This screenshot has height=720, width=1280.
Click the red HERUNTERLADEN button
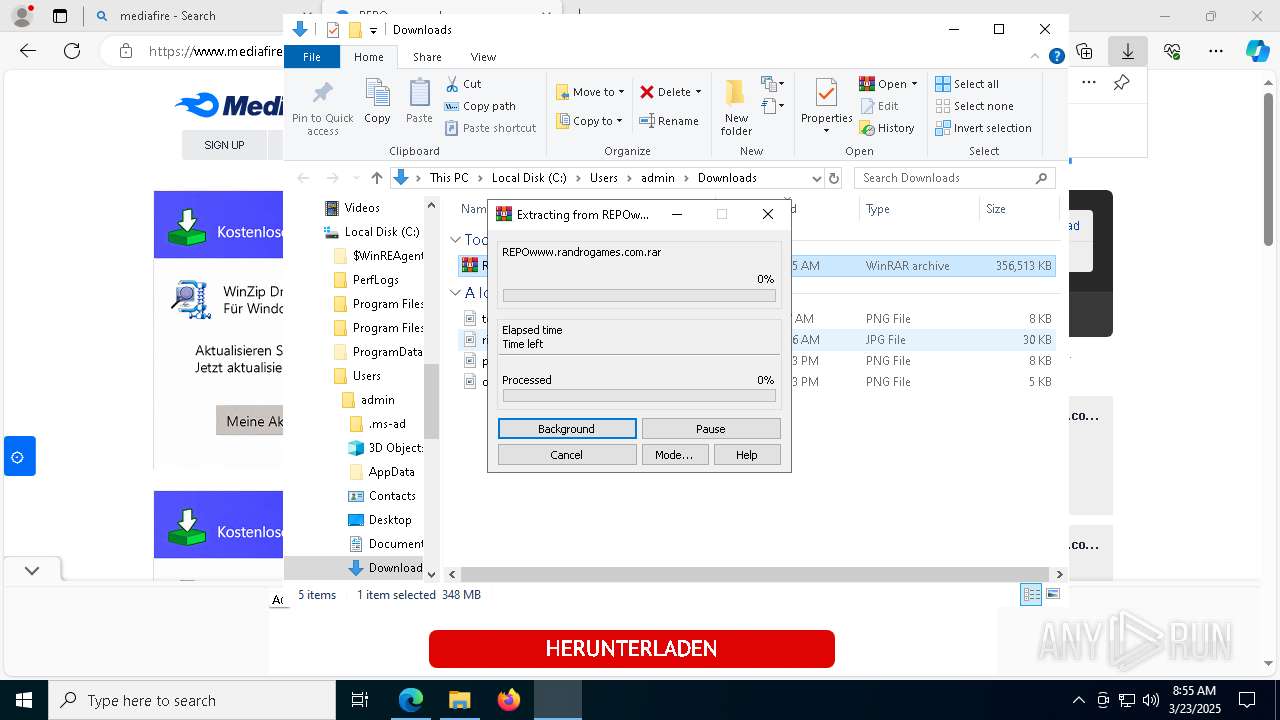click(632, 649)
